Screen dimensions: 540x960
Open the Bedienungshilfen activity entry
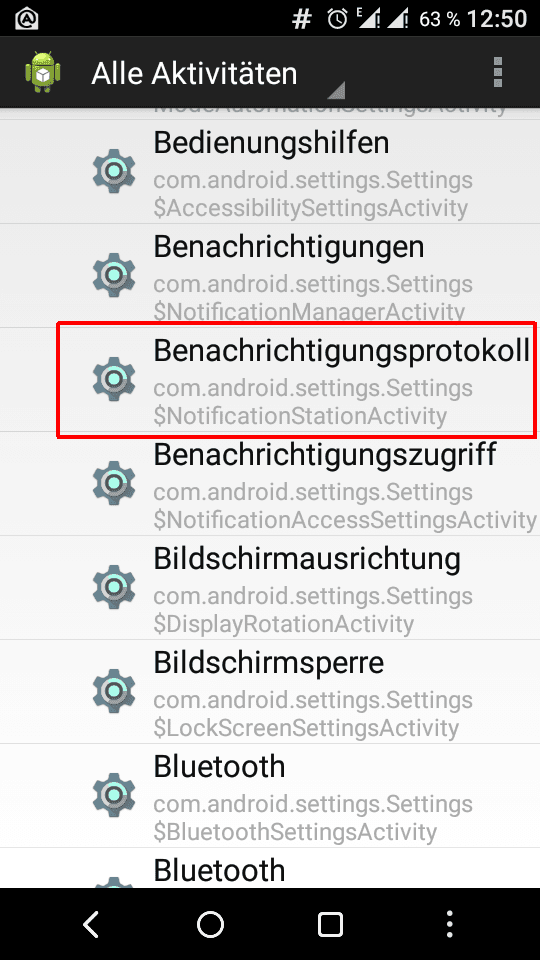click(x=270, y=171)
